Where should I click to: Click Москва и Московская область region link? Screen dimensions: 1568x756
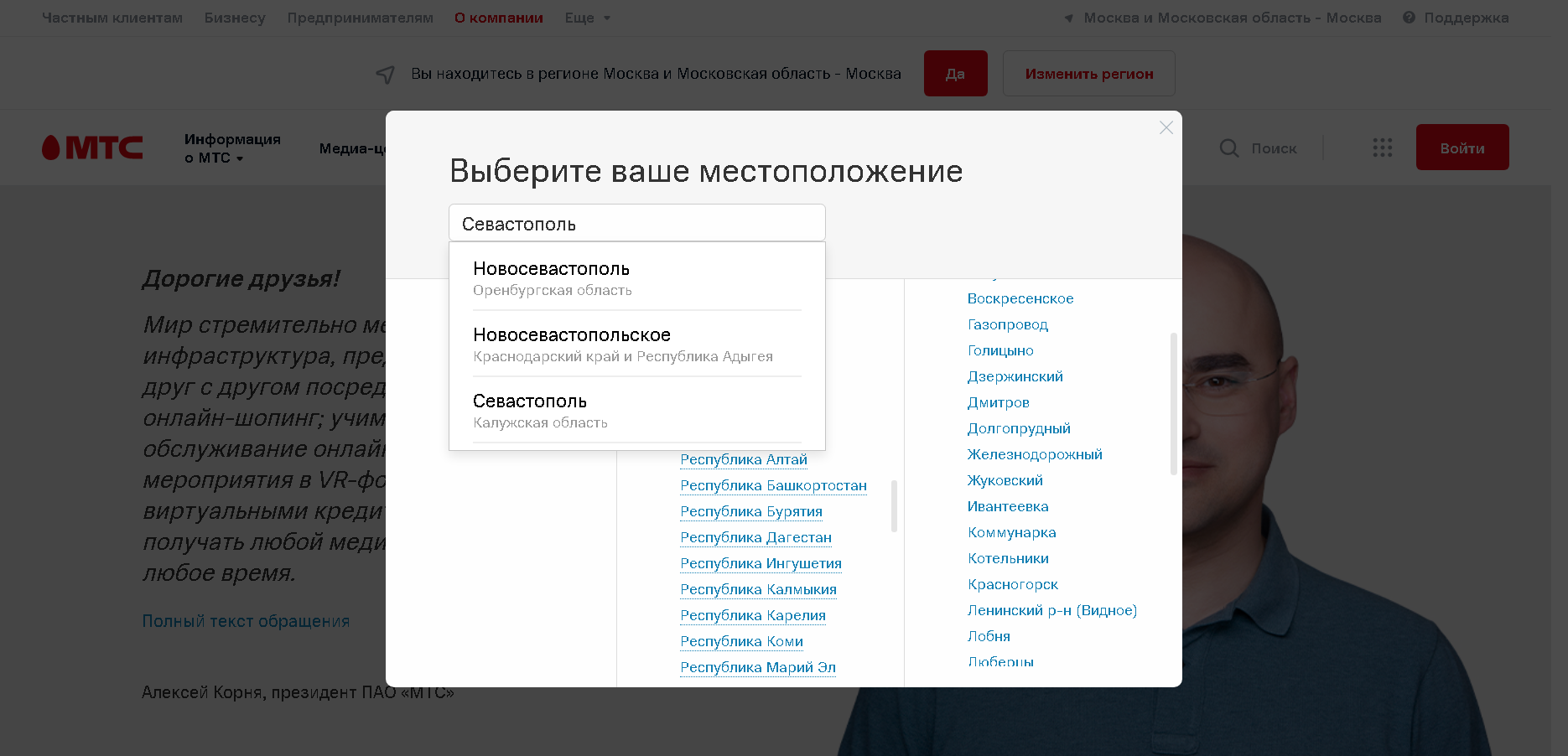pos(1233,18)
